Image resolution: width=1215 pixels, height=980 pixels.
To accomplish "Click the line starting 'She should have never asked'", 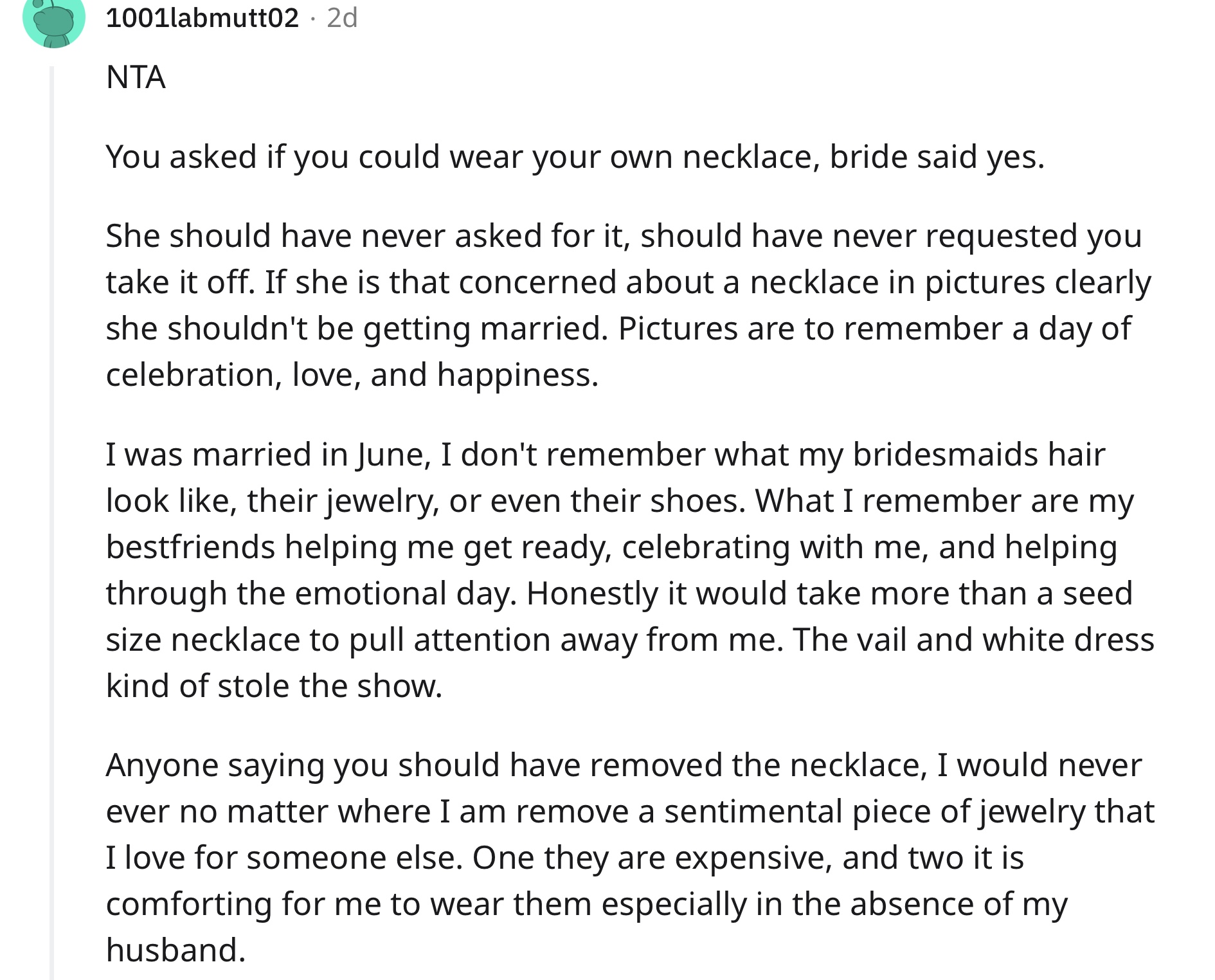I will coord(624,235).
